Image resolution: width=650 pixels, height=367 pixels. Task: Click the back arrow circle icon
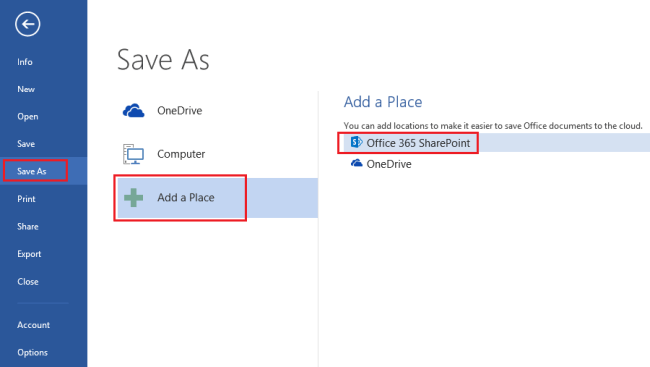coord(28,24)
